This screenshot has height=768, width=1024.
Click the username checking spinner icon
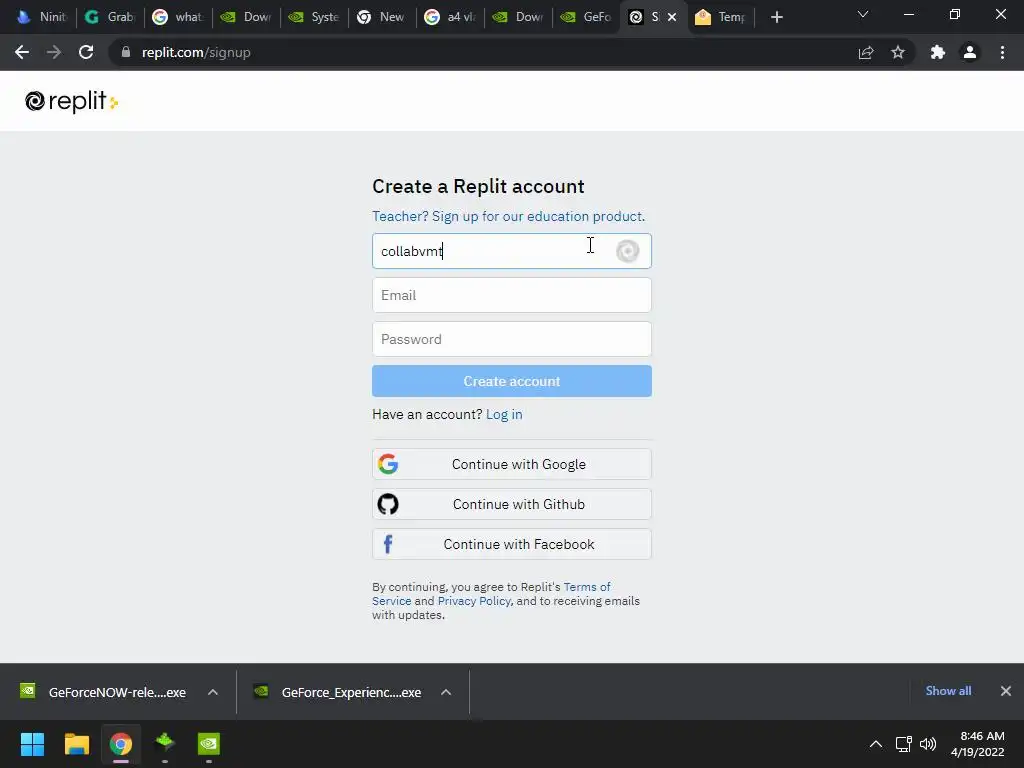click(x=628, y=251)
